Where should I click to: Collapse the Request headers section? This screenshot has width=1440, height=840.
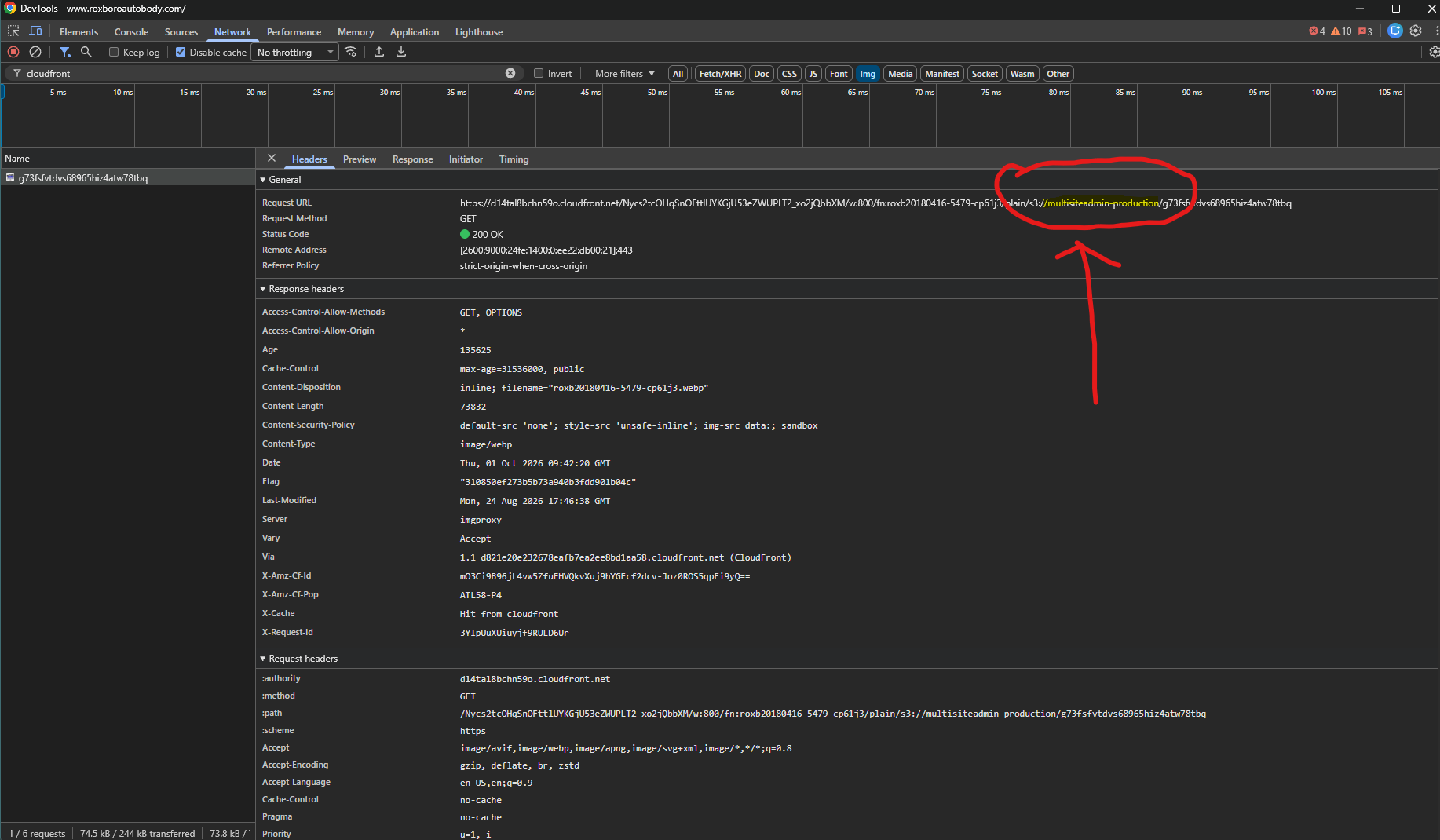tap(263, 659)
